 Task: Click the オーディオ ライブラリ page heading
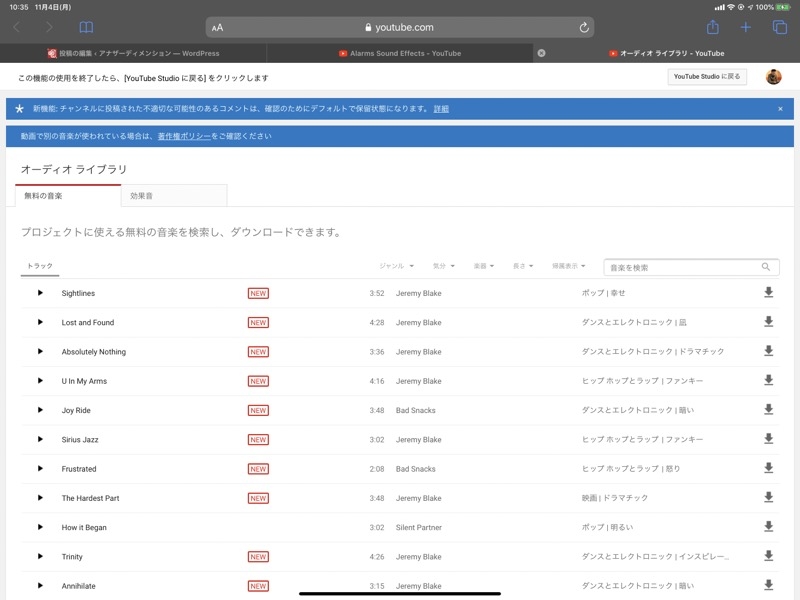(74, 169)
